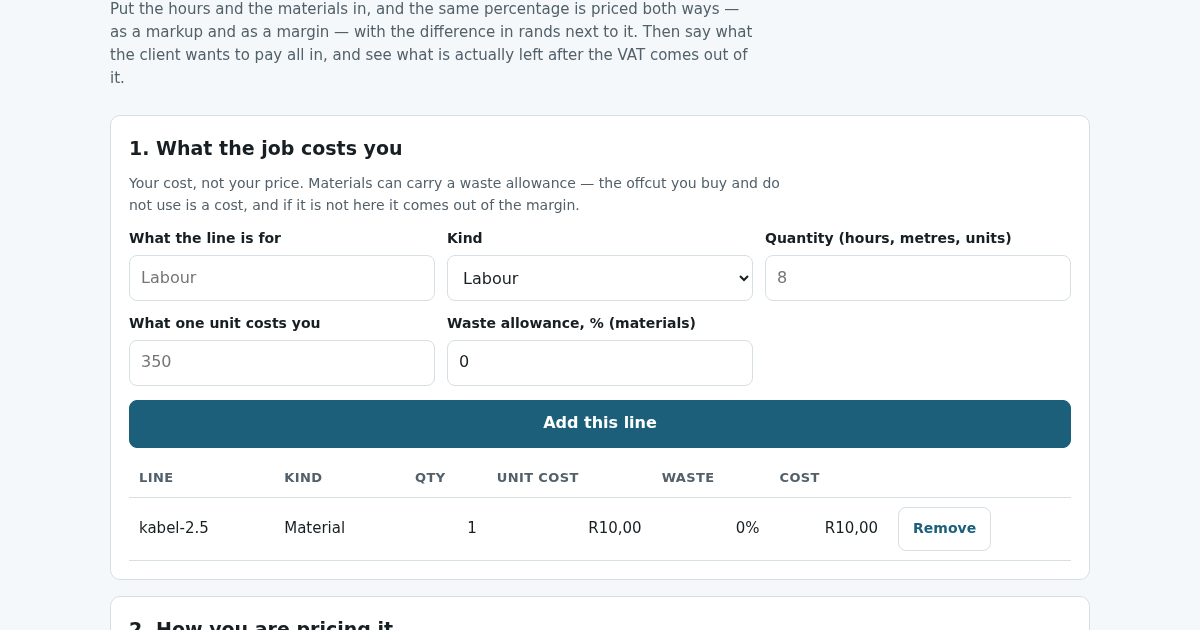Click the quantity value 1 in kabel-2.5 row
This screenshot has width=1200, height=630.
[x=472, y=528]
